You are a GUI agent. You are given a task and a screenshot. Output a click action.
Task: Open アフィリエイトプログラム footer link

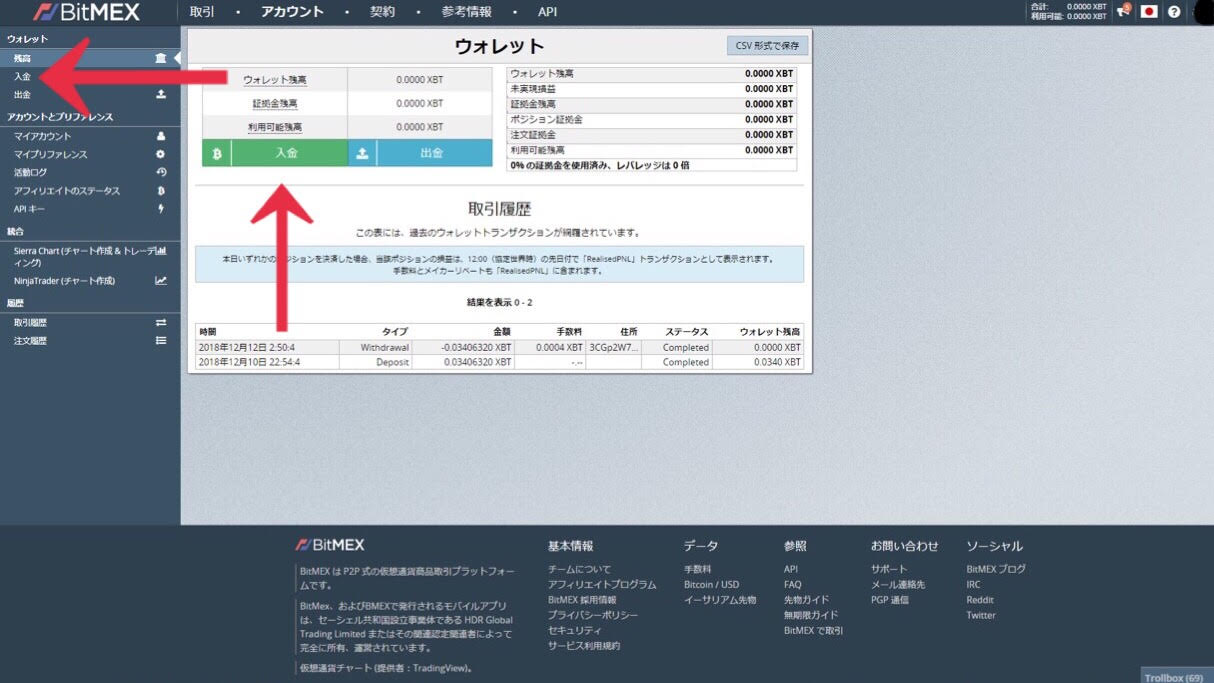602,584
